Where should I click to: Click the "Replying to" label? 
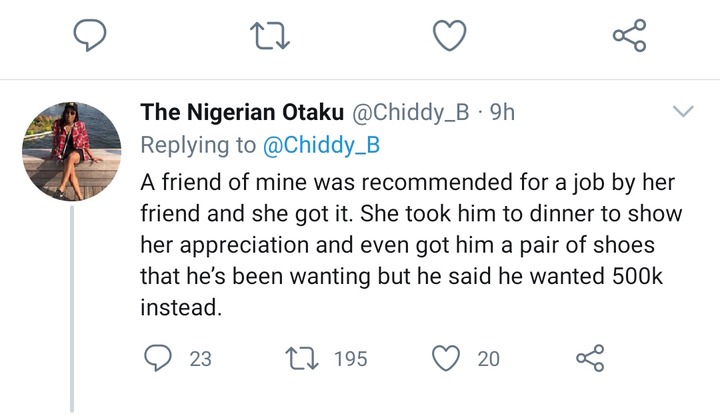click(198, 145)
